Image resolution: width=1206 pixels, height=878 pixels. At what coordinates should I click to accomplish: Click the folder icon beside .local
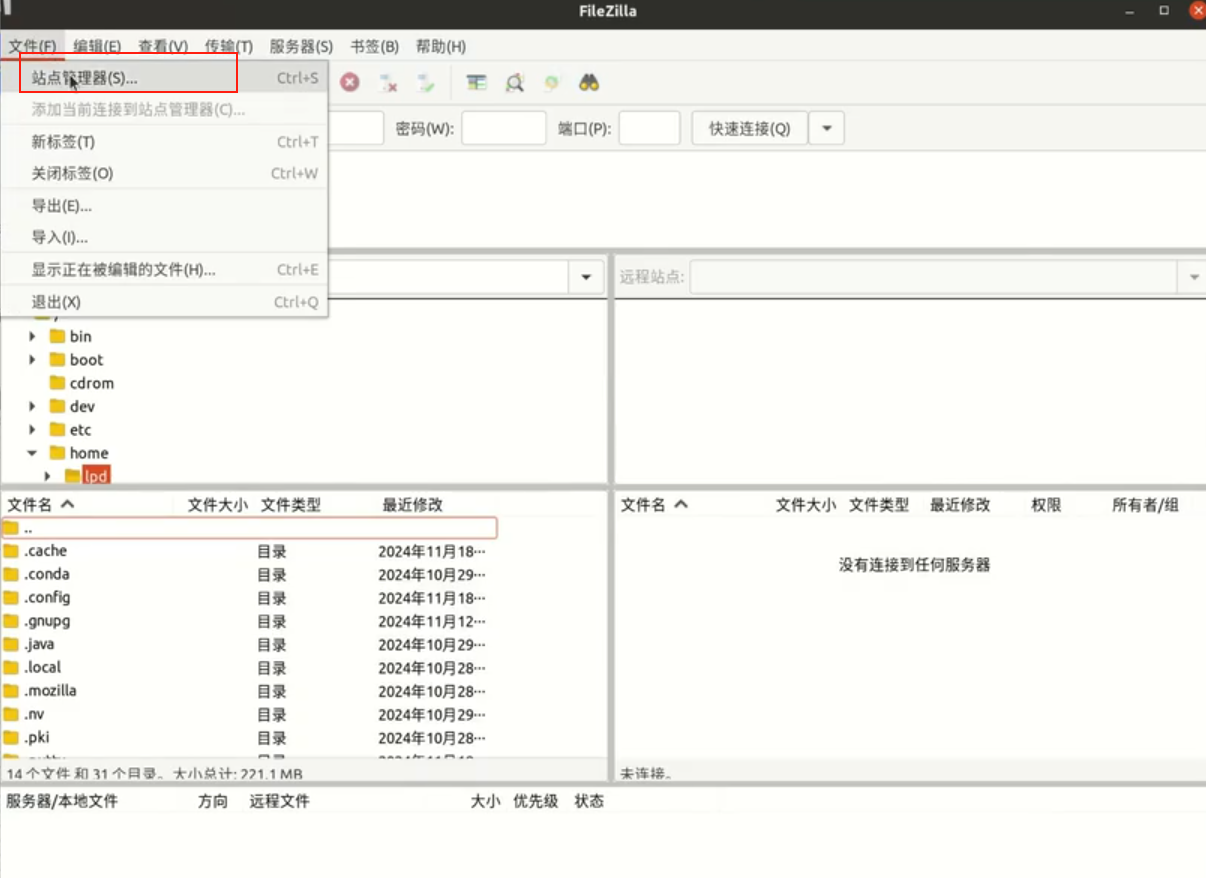coord(11,668)
